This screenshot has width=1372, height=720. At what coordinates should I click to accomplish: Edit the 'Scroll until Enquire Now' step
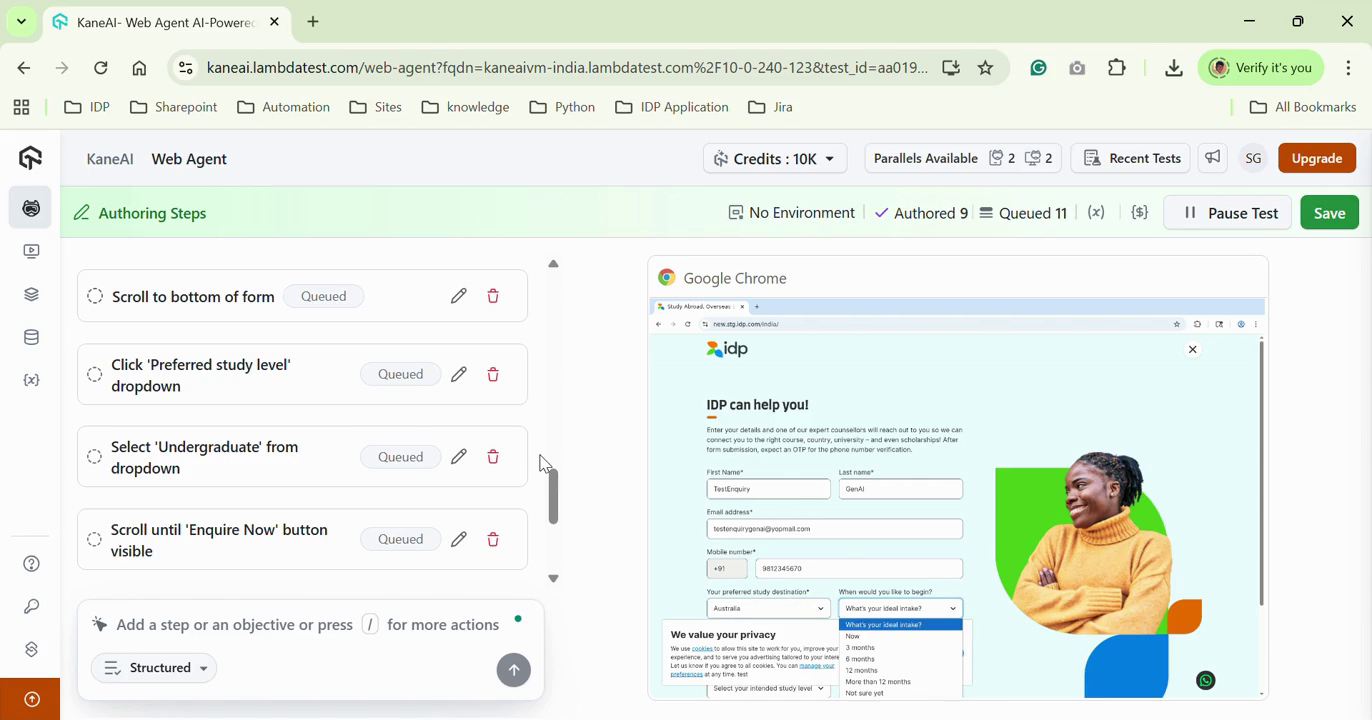tap(459, 540)
